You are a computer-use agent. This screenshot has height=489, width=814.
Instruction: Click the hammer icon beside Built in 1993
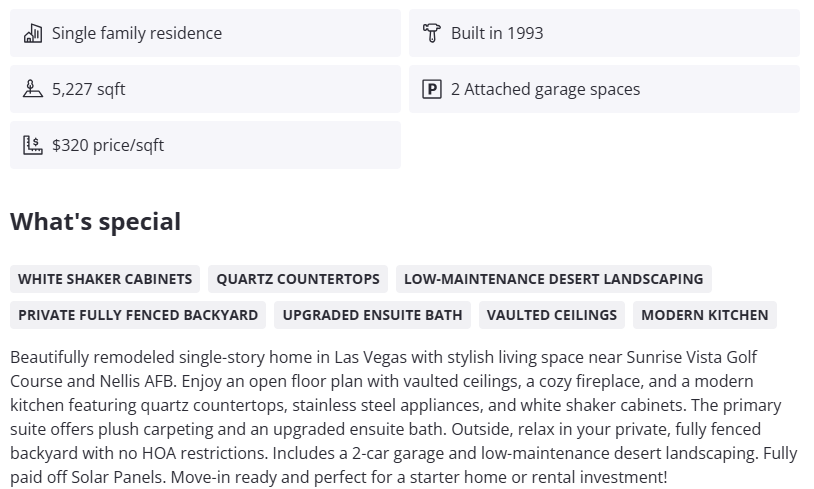(431, 33)
